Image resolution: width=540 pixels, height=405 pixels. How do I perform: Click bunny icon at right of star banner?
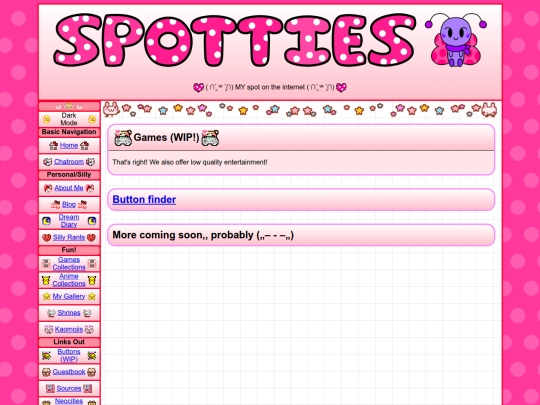click(489, 110)
